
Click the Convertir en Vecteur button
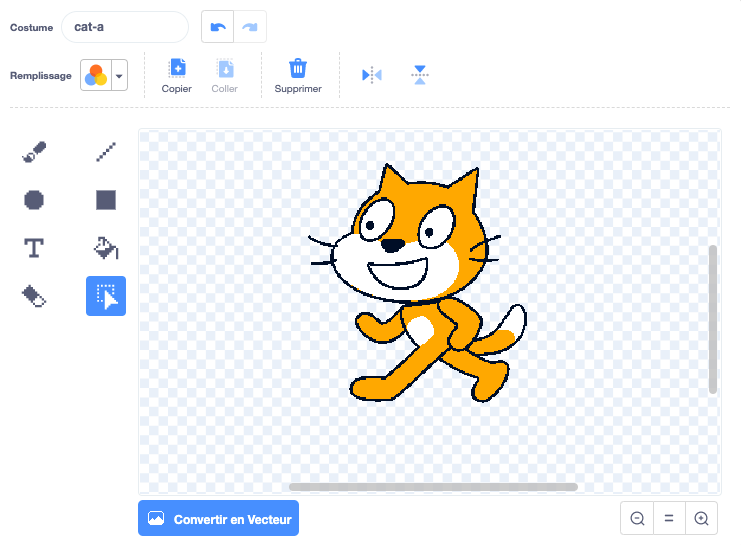(218, 519)
